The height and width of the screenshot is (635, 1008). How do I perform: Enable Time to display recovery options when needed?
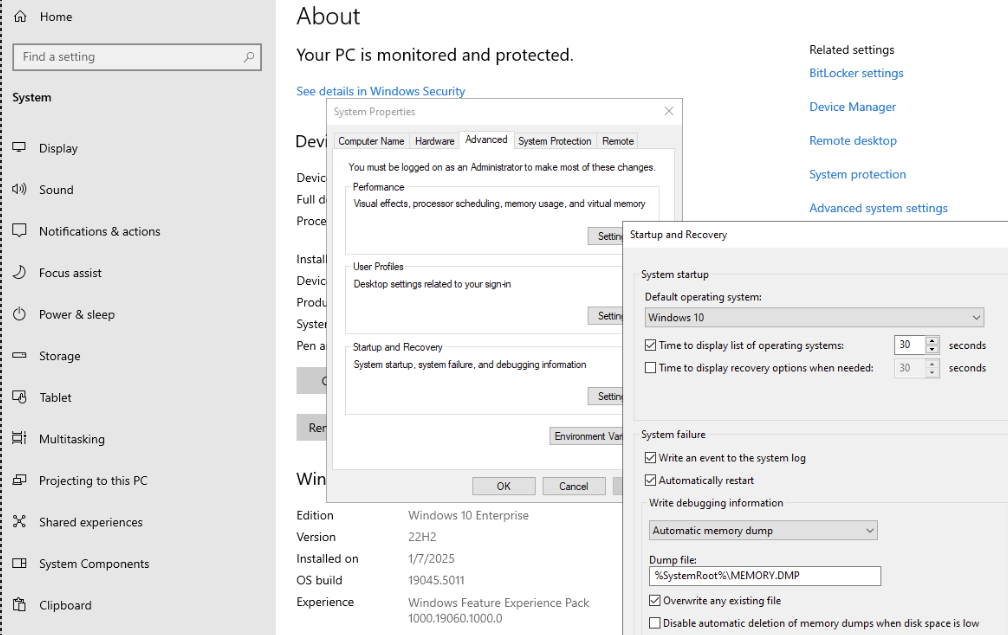pos(651,368)
